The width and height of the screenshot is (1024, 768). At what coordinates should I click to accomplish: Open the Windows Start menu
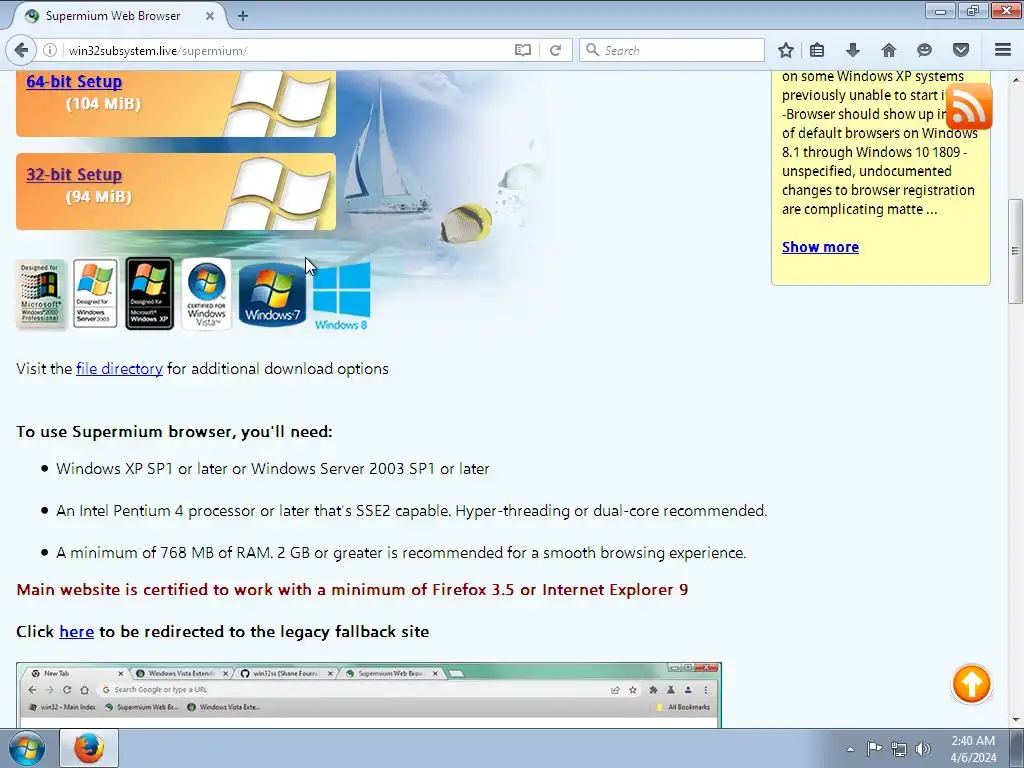coord(26,748)
